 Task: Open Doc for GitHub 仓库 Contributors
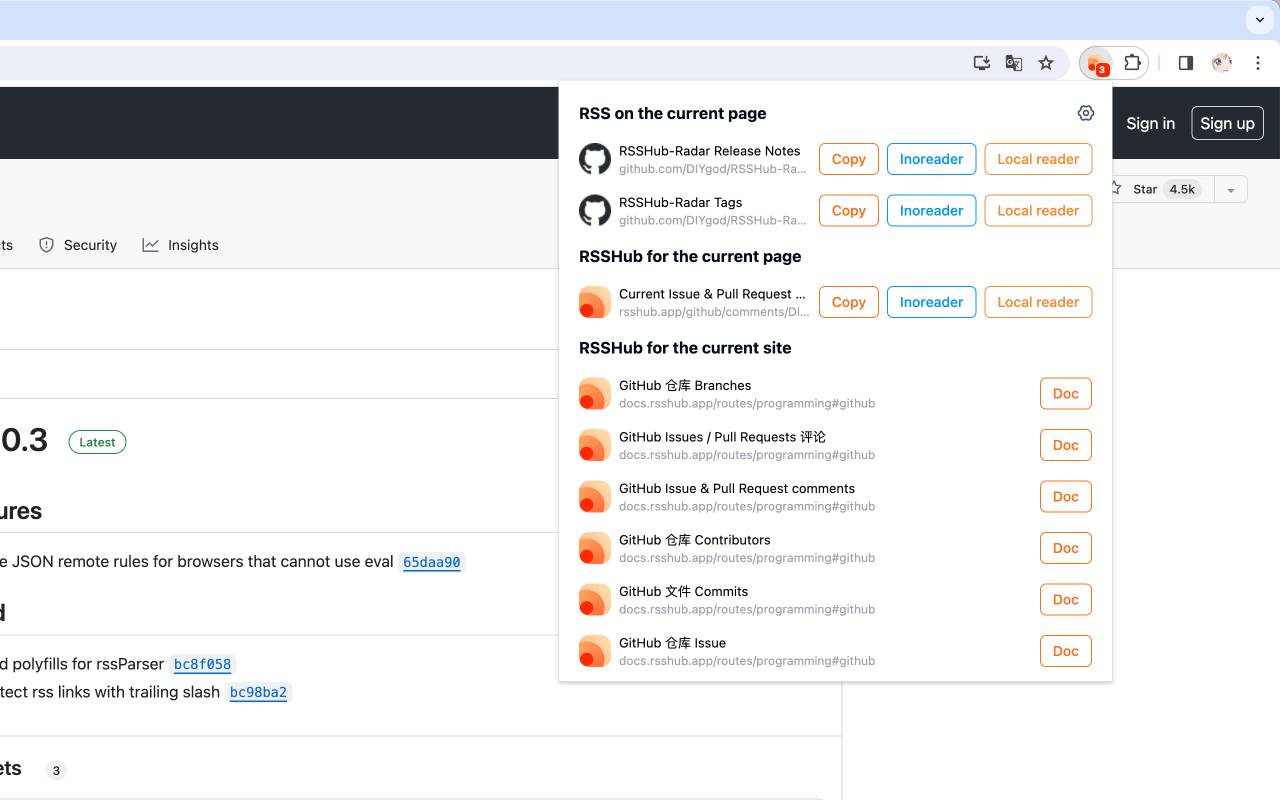point(1065,547)
